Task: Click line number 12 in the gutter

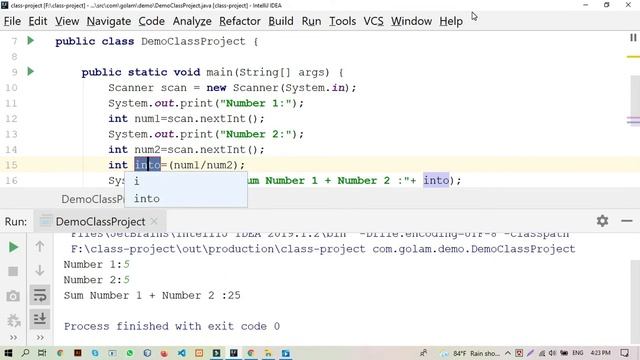Action: 11,119
